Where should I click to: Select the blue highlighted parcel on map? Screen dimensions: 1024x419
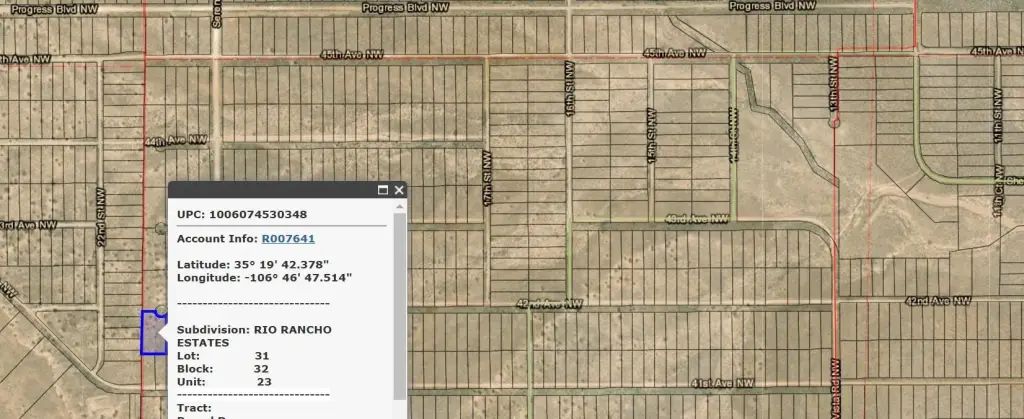tap(150, 333)
